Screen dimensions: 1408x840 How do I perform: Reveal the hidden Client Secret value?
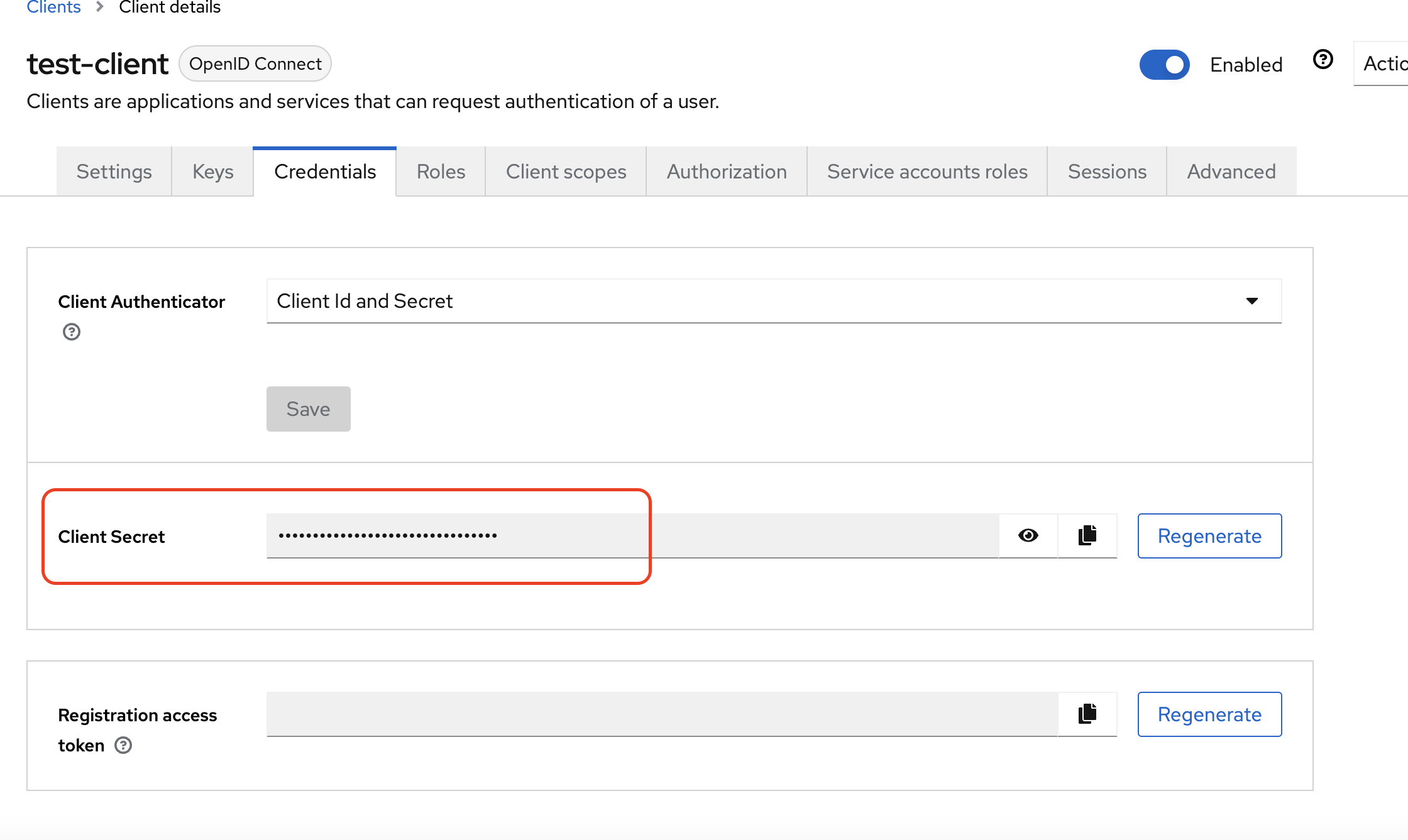[1027, 535]
